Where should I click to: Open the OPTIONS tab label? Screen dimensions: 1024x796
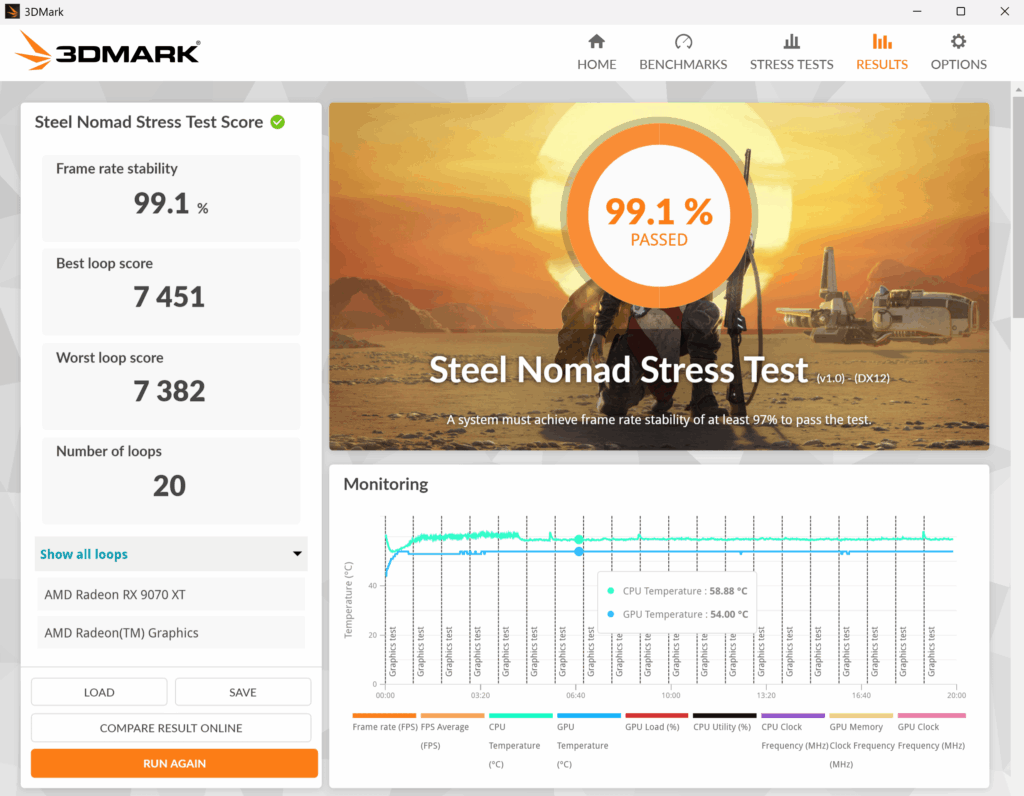click(958, 64)
